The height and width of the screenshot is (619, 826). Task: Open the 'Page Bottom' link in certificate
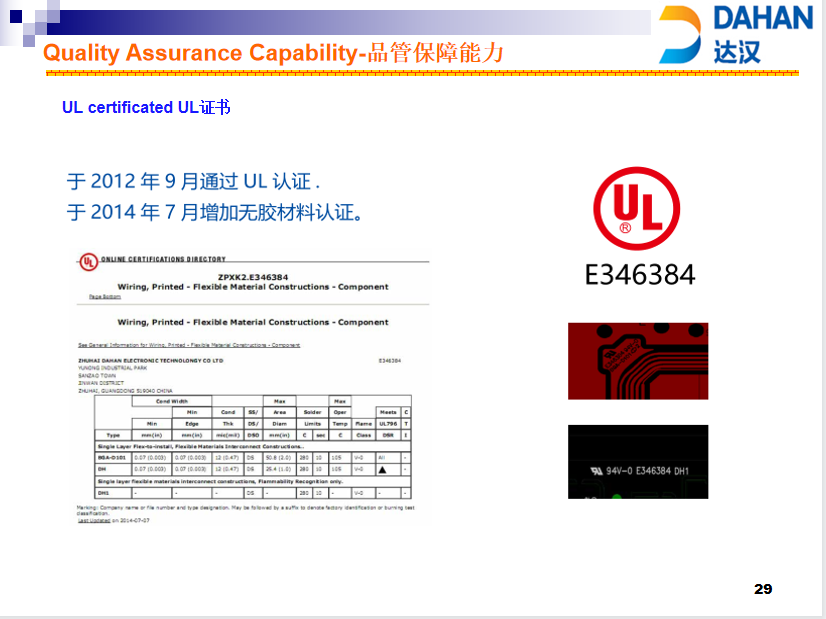coord(104,297)
